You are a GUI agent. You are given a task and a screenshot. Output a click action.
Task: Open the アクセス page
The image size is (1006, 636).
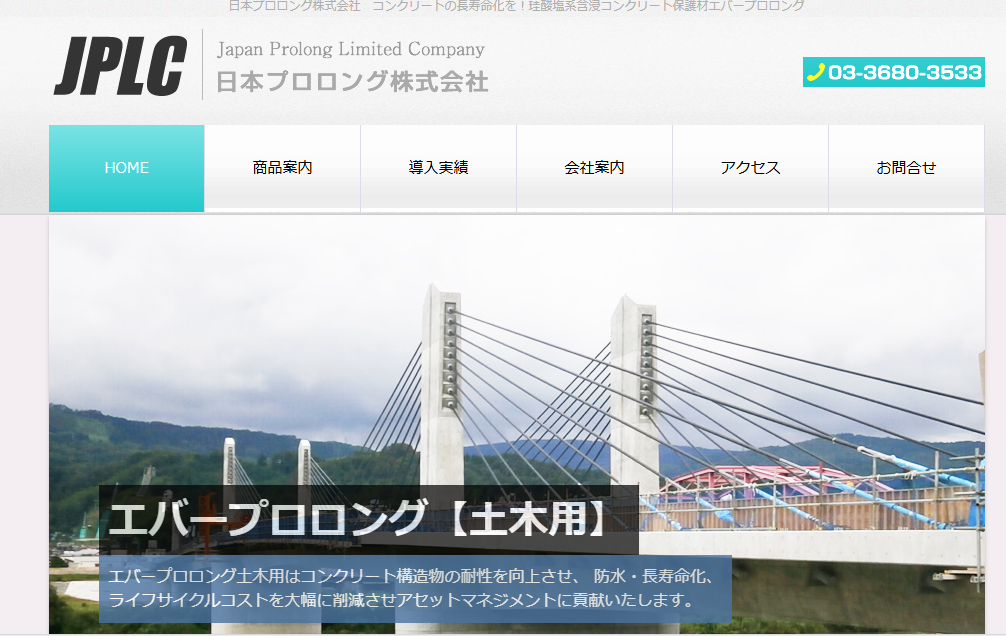tap(750, 168)
